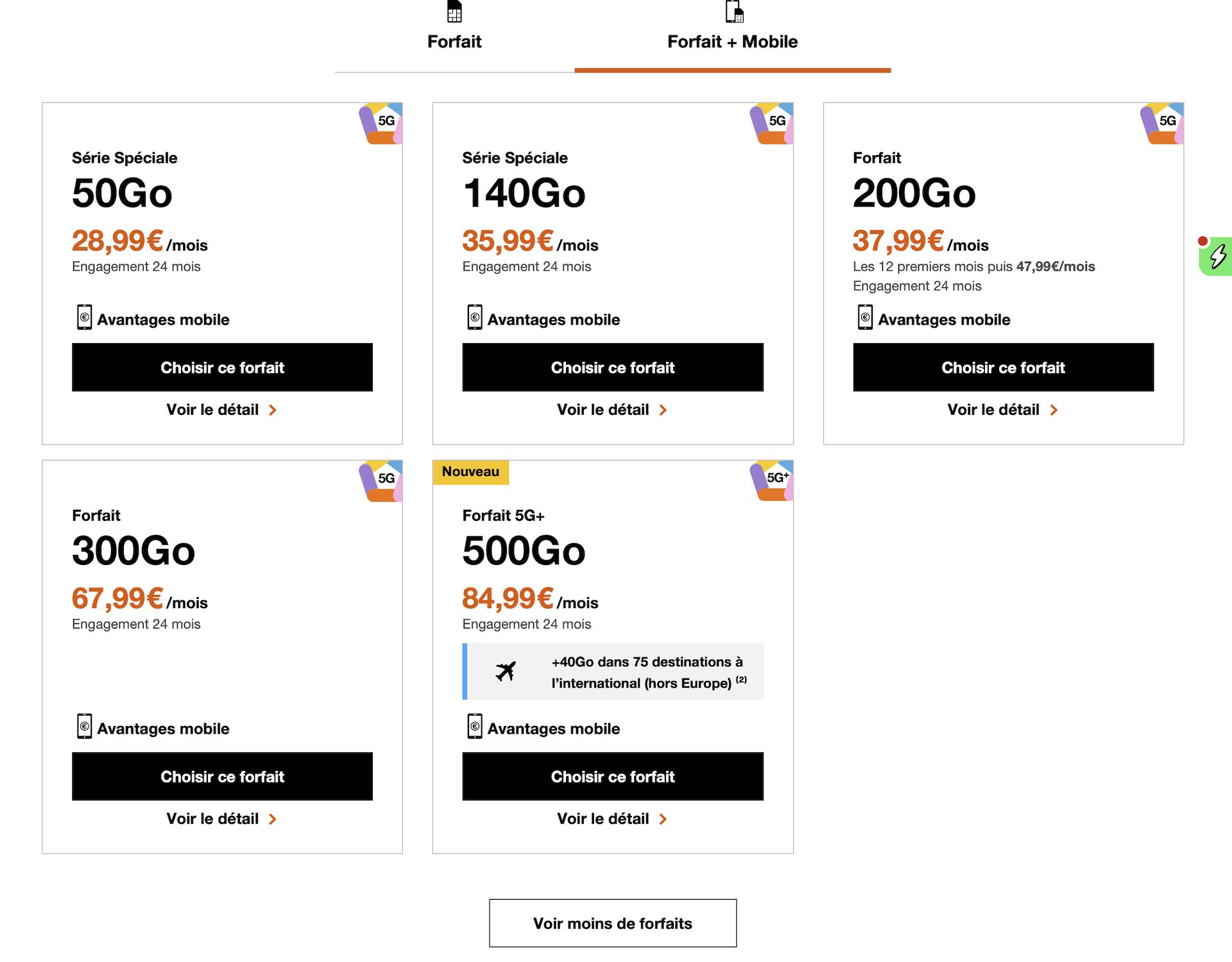
Task: Collapse list with Voir moins de forfaits
Action: click(x=613, y=924)
